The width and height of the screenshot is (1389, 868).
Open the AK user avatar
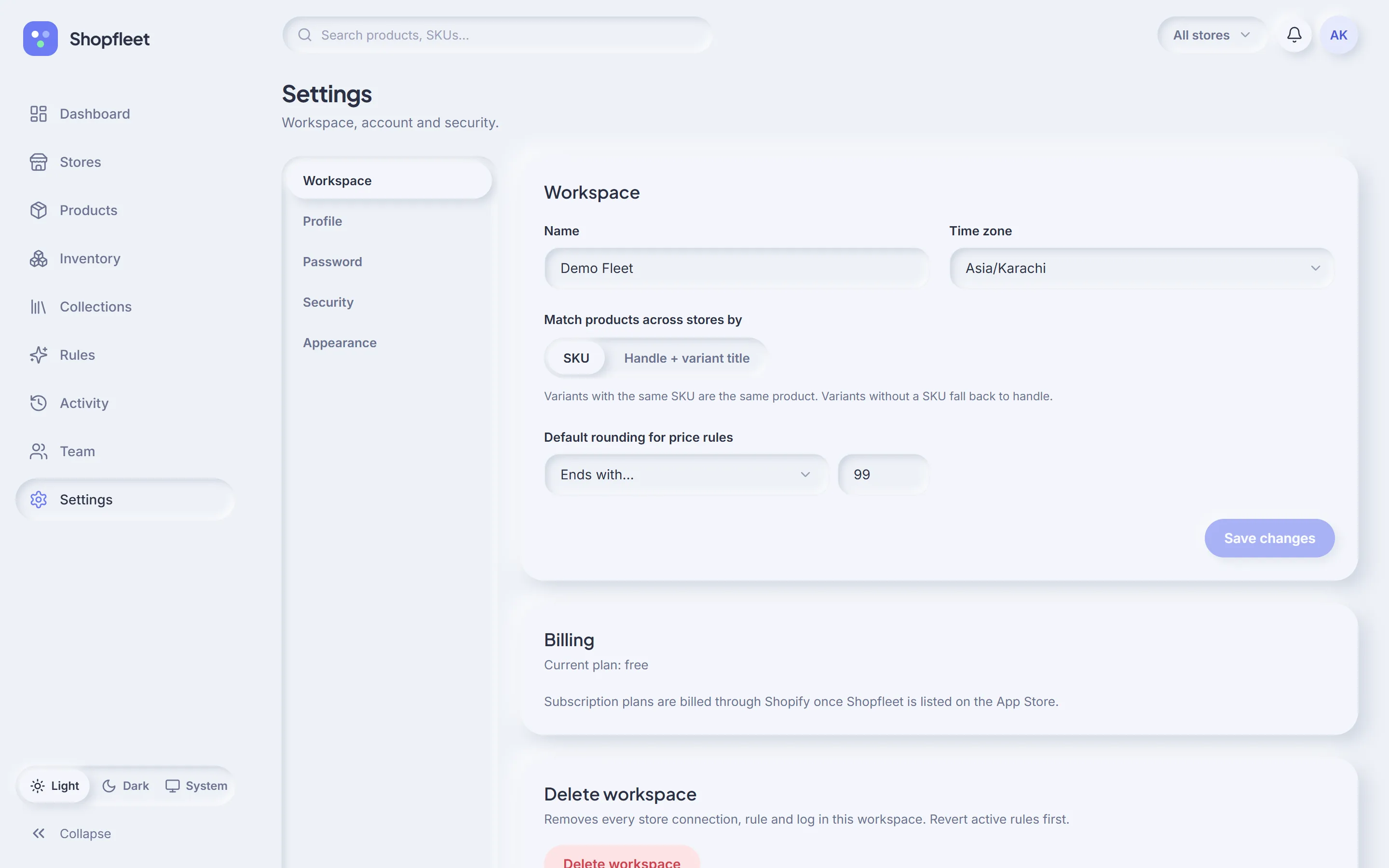tap(1338, 35)
